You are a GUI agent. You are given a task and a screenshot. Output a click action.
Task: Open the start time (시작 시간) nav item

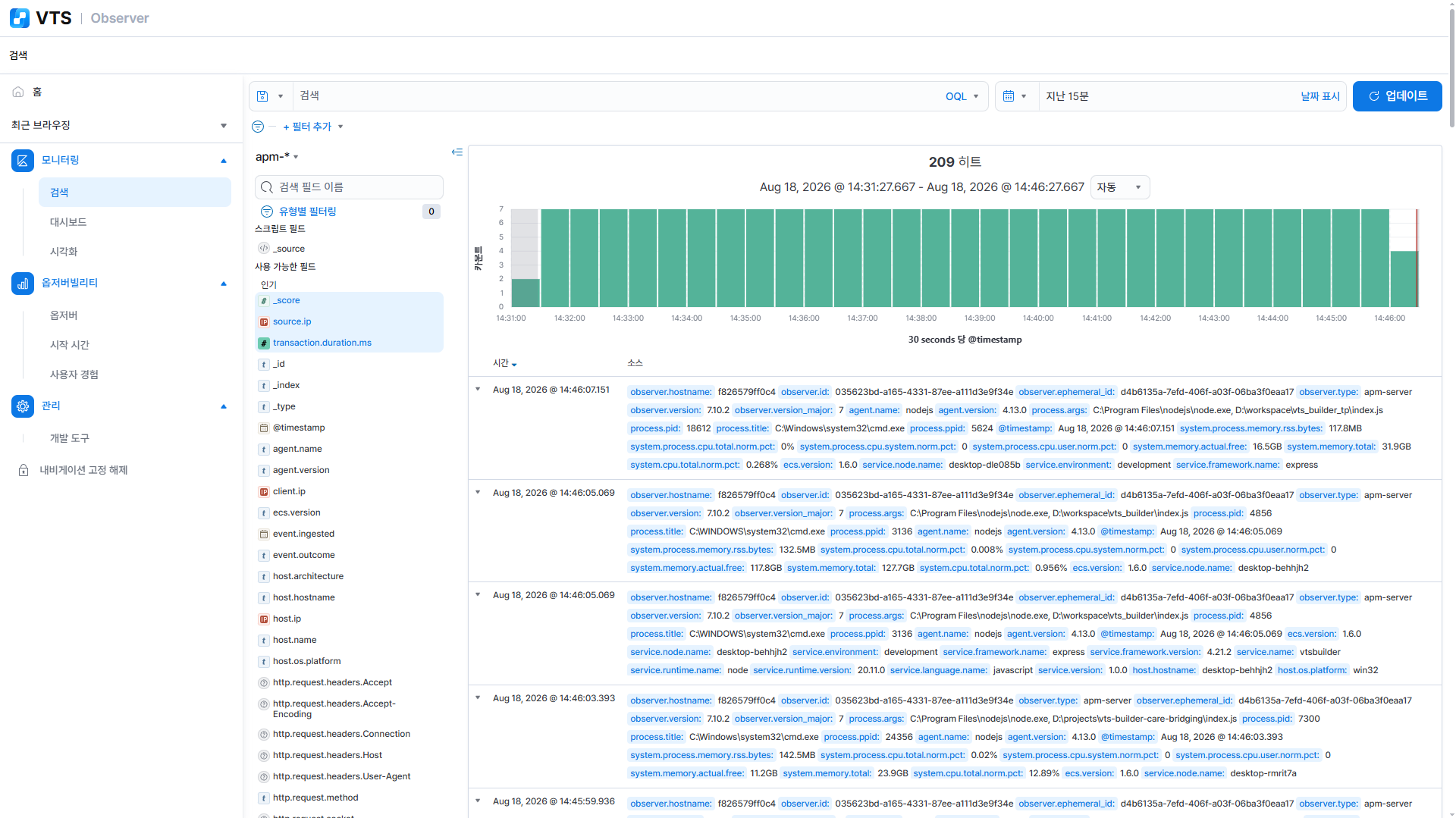click(x=70, y=345)
